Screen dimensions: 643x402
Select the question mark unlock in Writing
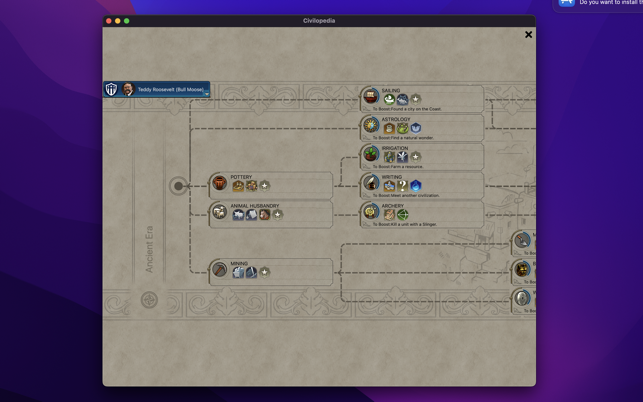click(402, 186)
